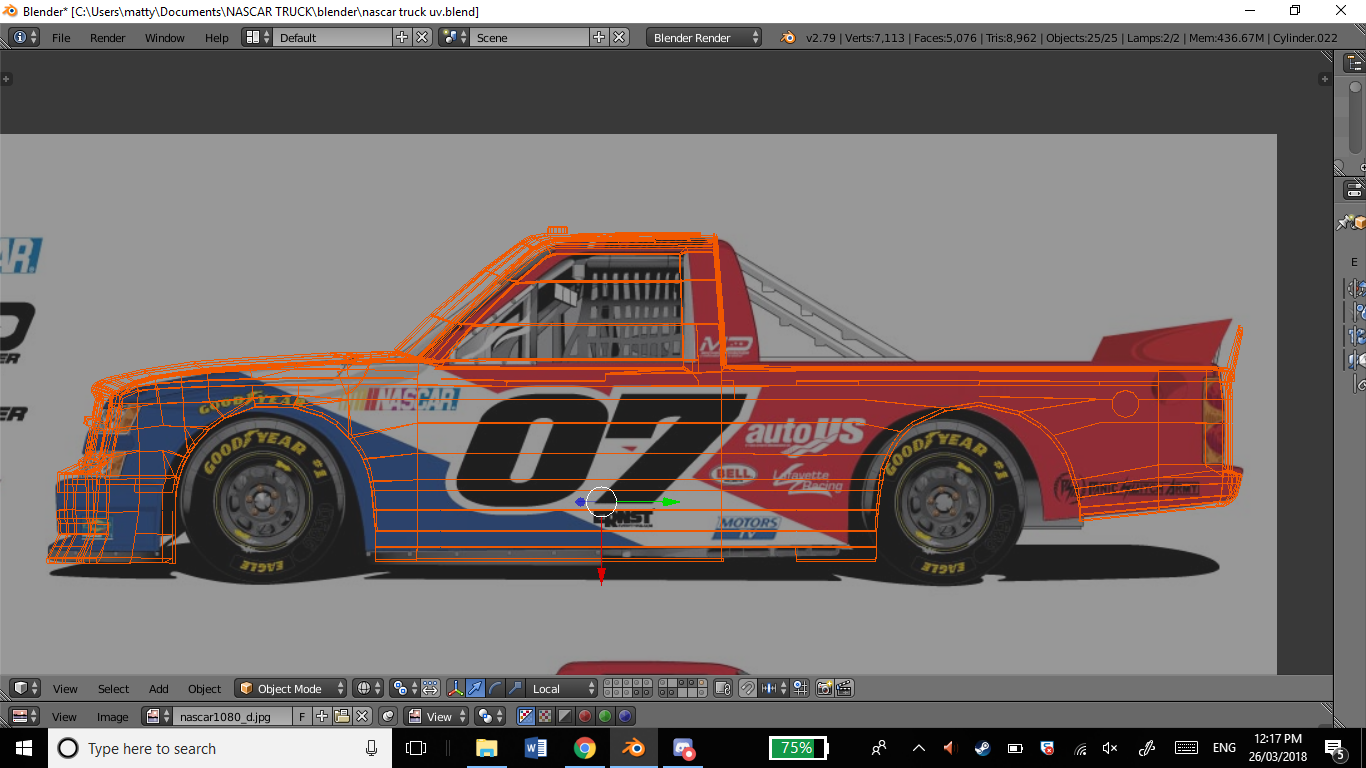Open the Help menu
The image size is (1366, 768).
[x=217, y=37]
